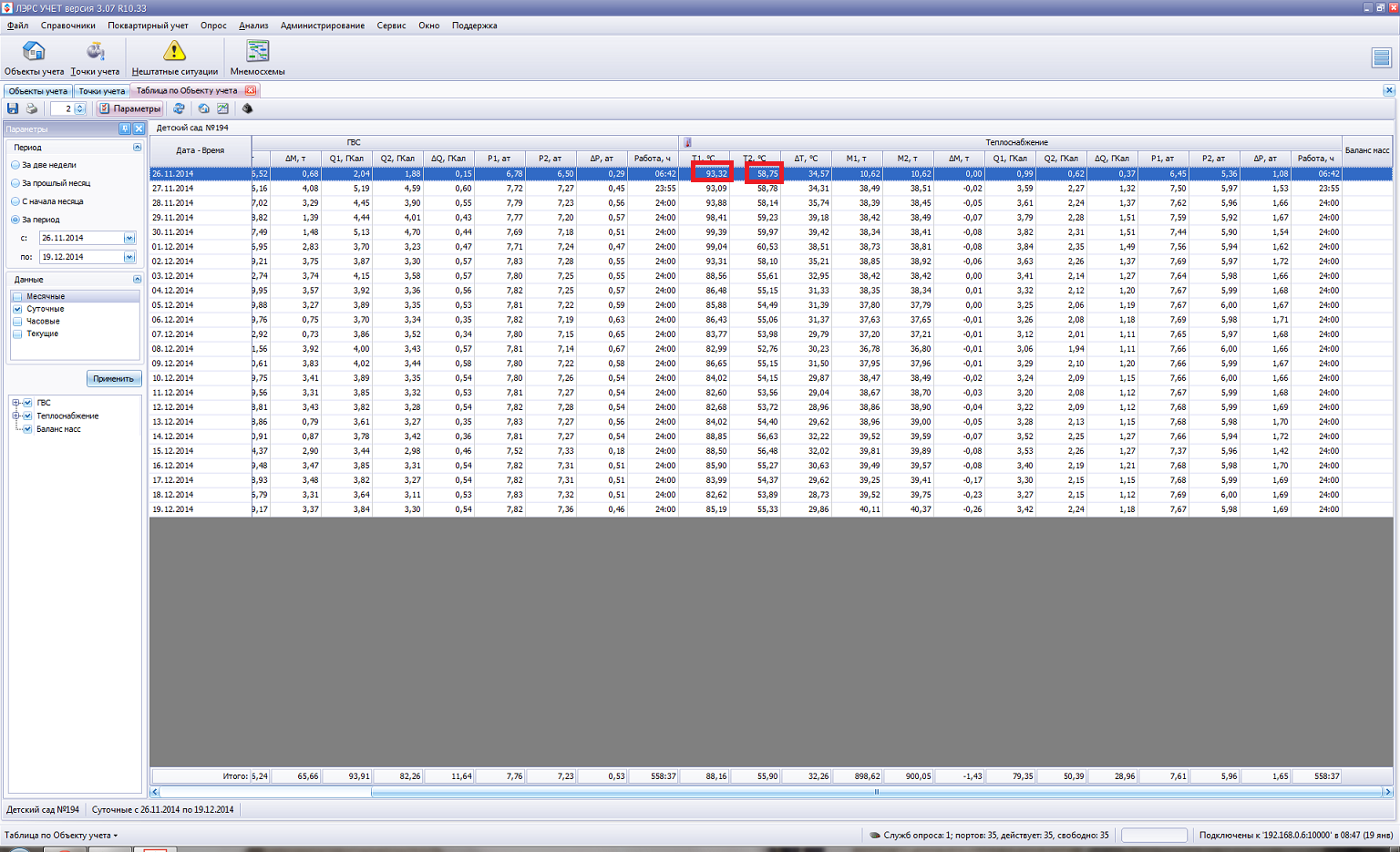Toggle the Параметры toolbar button

click(x=129, y=108)
